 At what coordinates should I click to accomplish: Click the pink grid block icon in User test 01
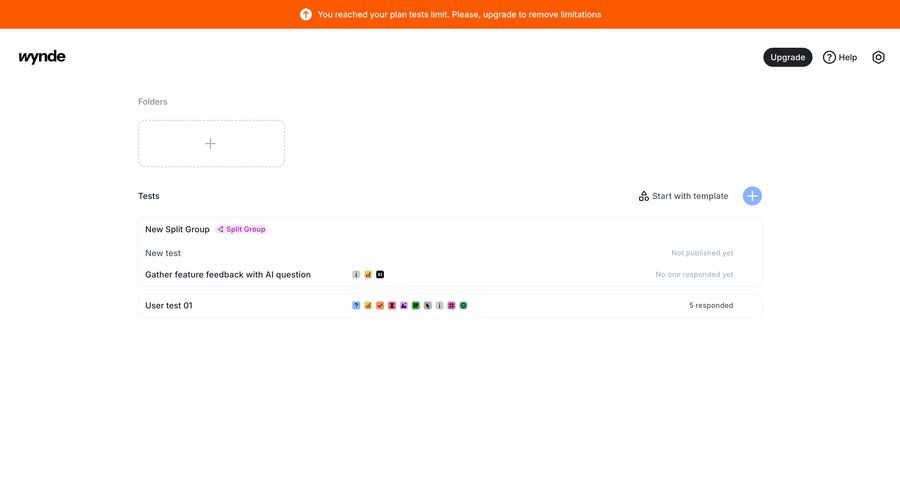[452, 305]
